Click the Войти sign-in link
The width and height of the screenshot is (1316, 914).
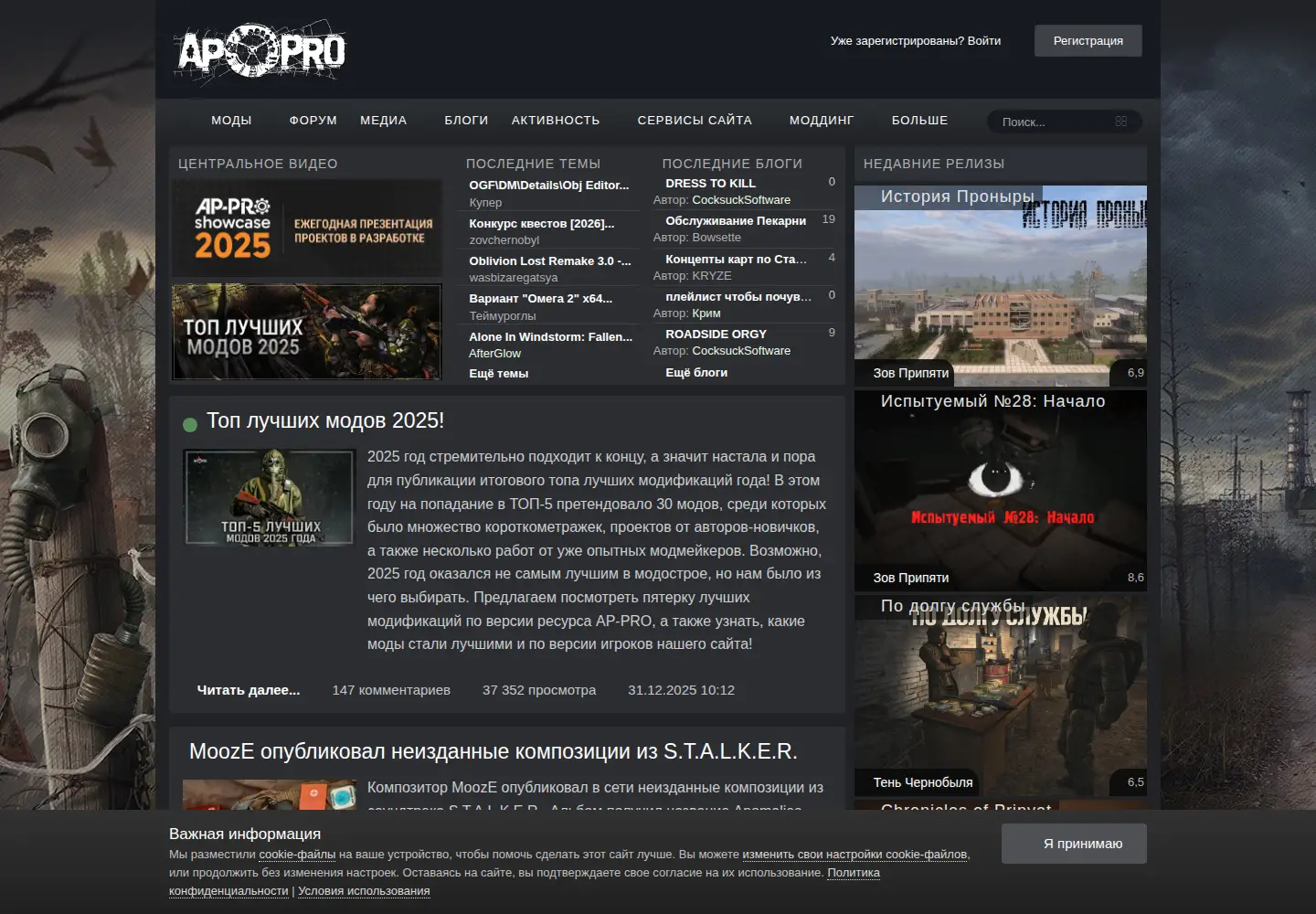pyautogui.click(x=984, y=40)
